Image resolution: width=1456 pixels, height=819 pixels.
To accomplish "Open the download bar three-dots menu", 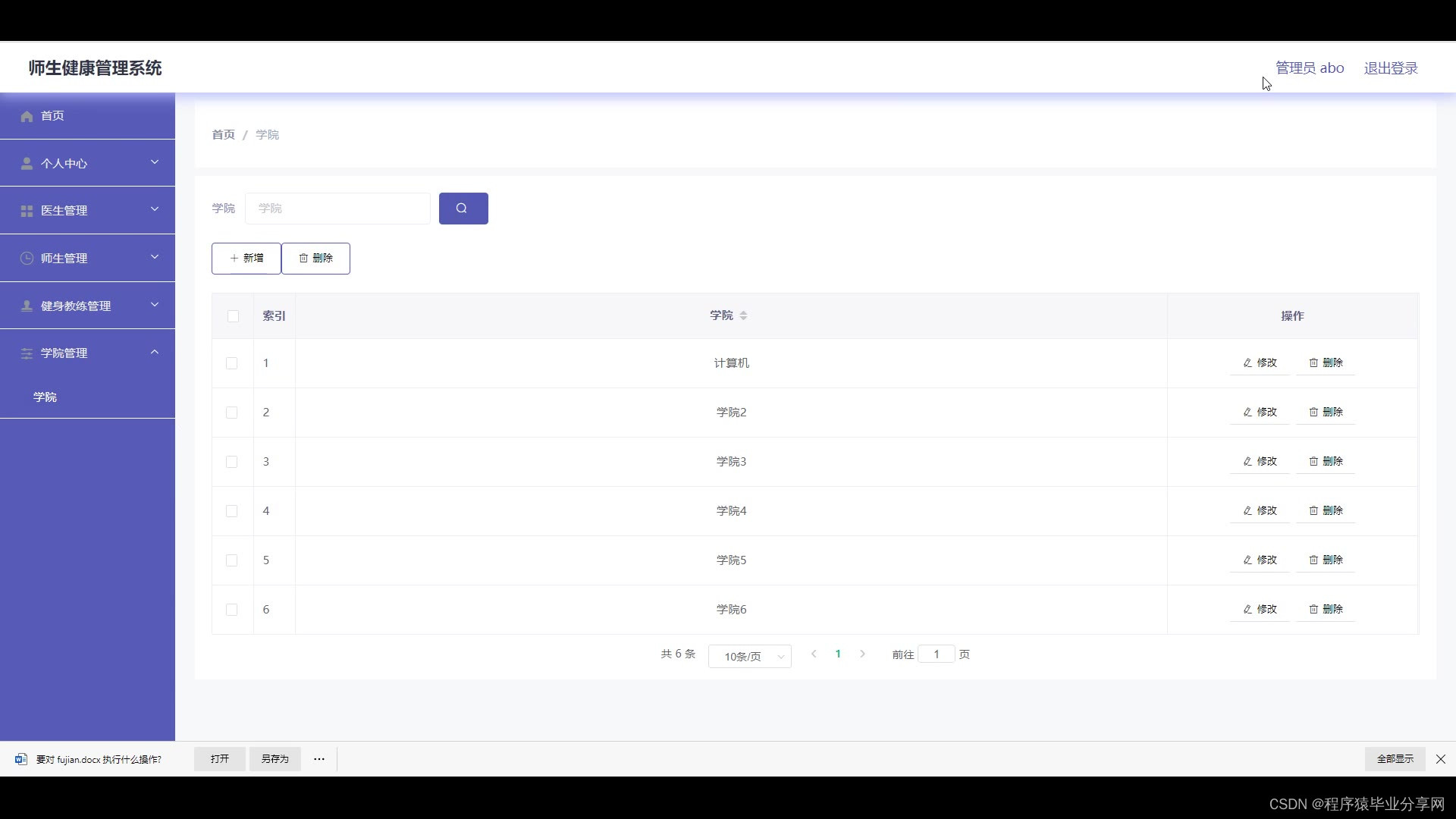I will 319,759.
